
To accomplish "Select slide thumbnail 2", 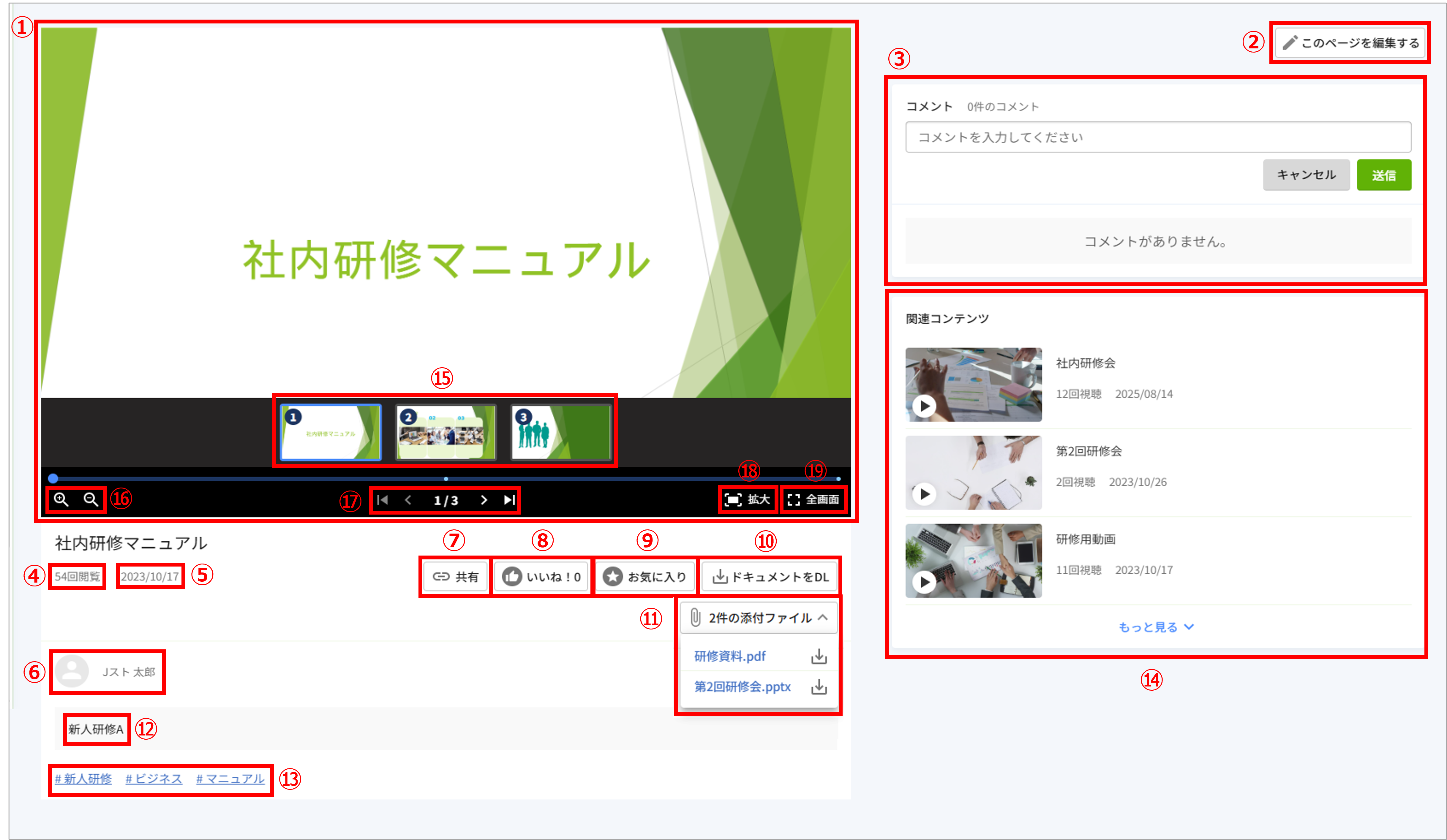I will [446, 432].
